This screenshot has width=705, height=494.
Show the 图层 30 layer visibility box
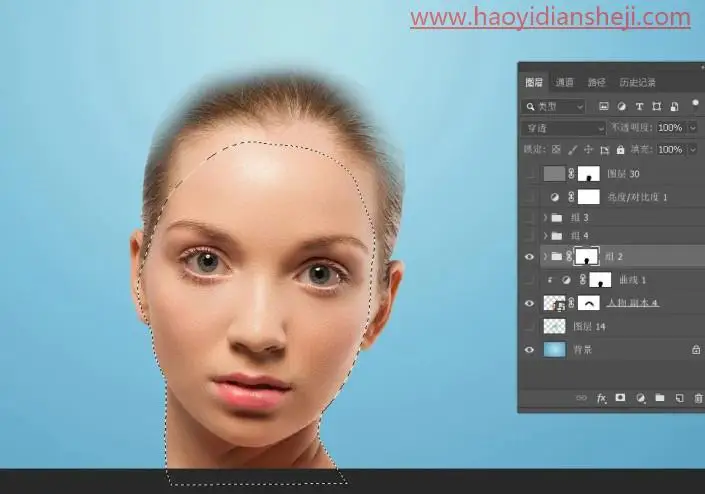point(530,174)
